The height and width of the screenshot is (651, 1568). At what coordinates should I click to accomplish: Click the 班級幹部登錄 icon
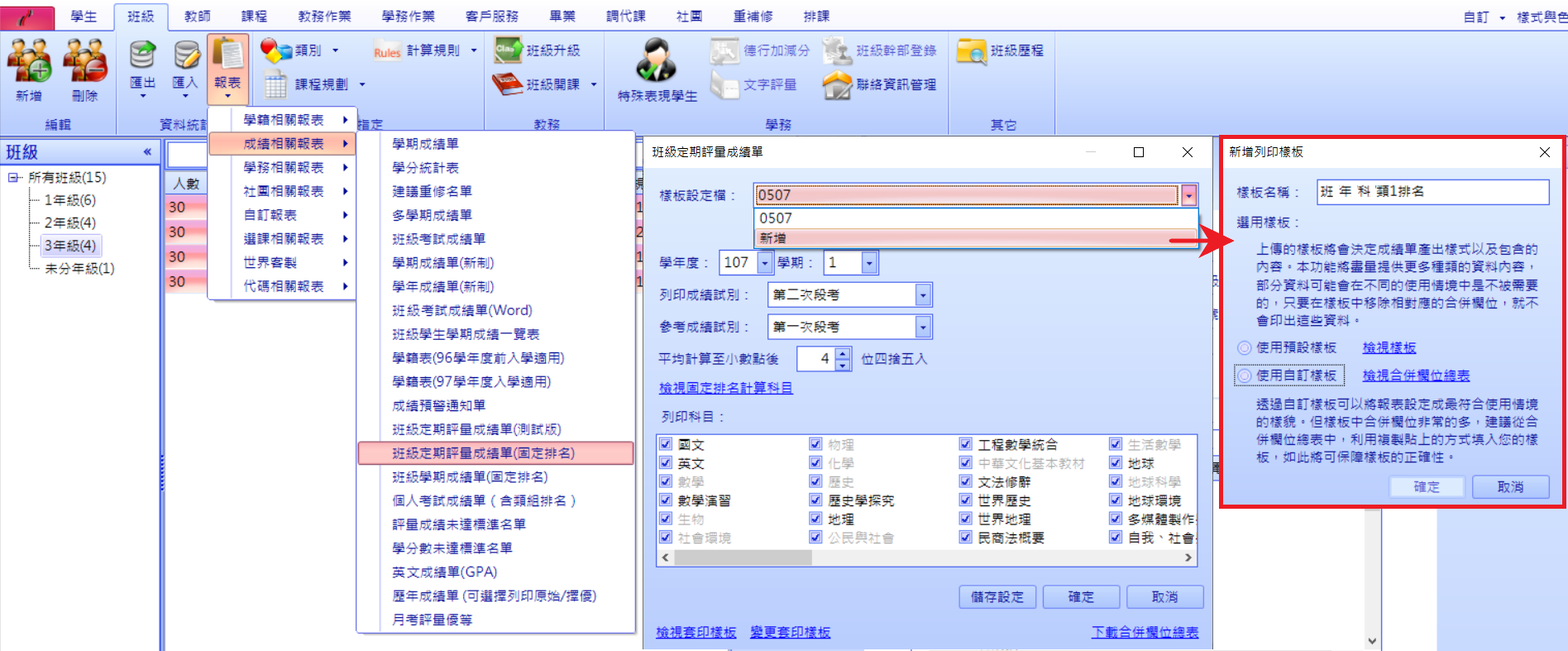pos(837,50)
